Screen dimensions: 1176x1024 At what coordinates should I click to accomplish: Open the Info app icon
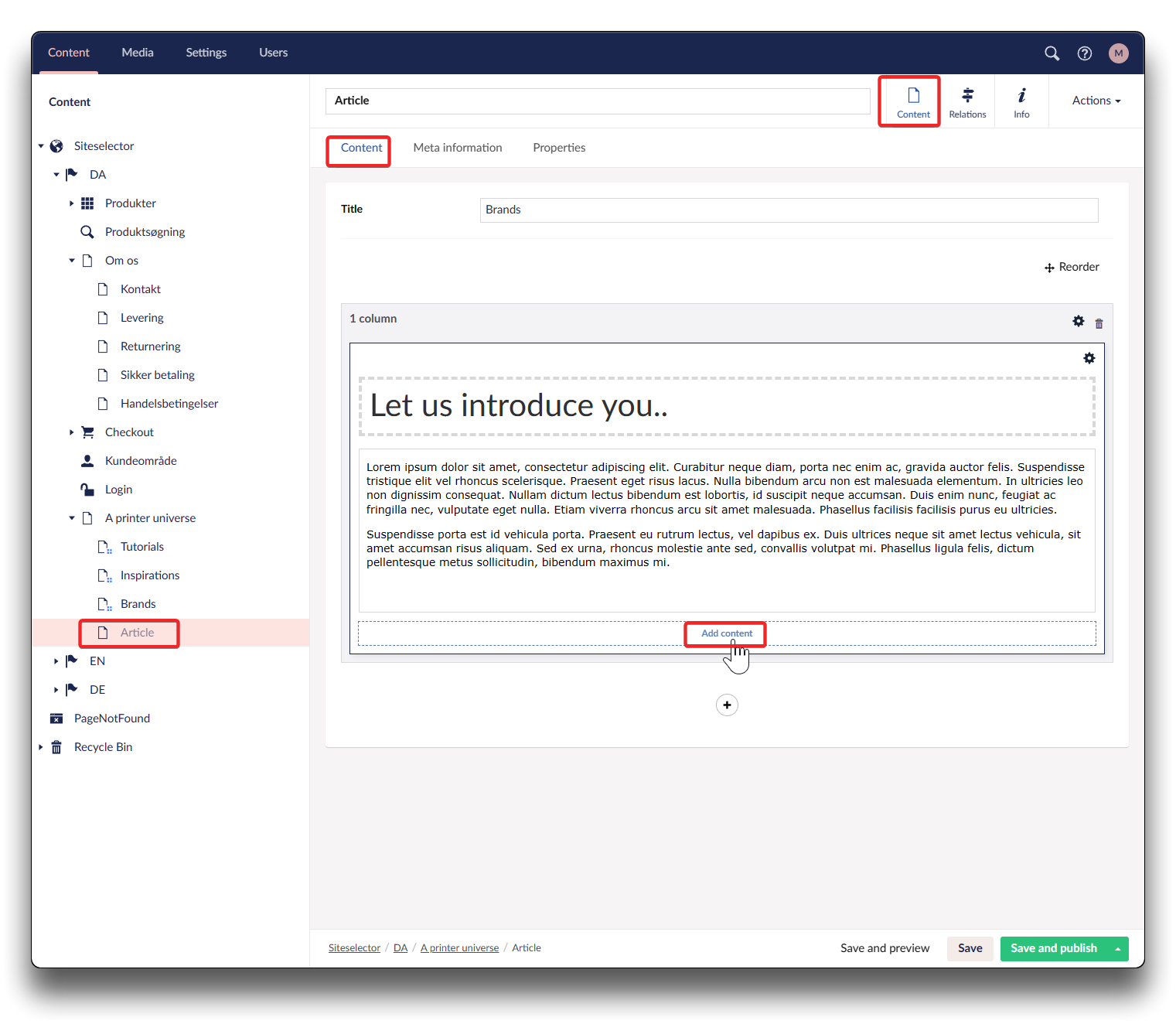pyautogui.click(x=1021, y=102)
